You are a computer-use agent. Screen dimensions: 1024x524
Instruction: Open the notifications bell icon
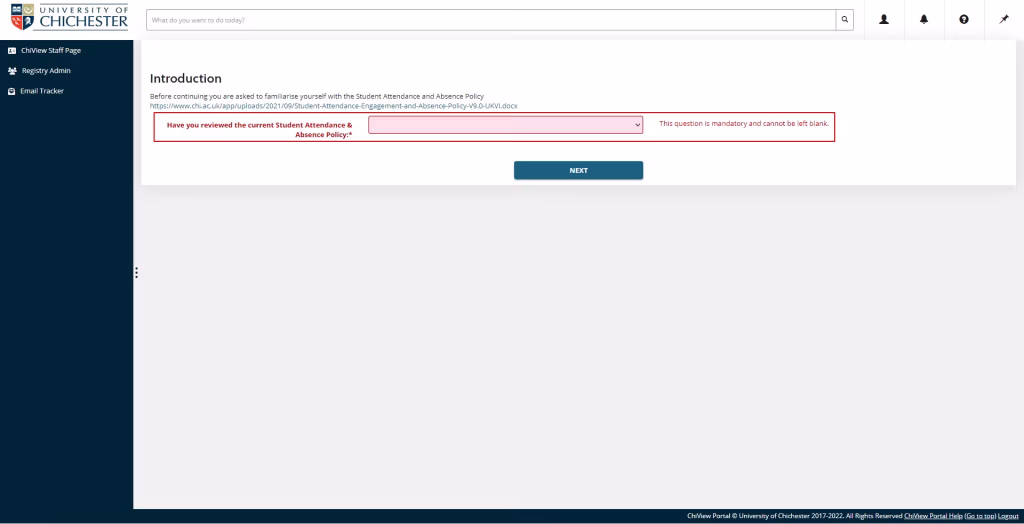tap(924, 20)
